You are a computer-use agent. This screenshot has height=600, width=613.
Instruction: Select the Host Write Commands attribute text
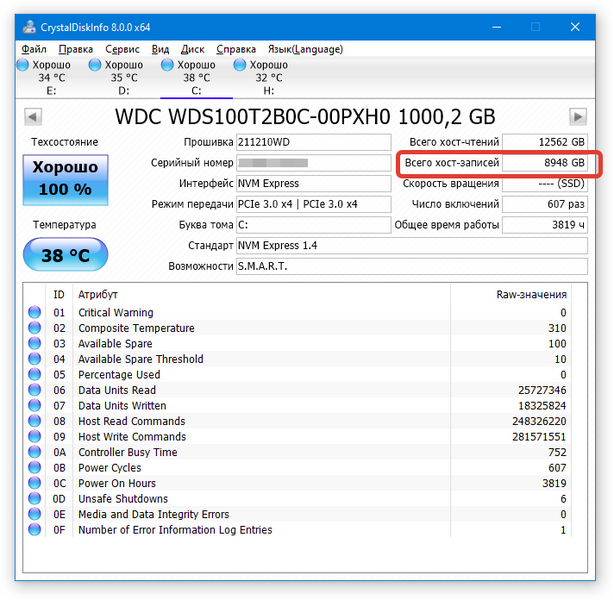pos(132,437)
